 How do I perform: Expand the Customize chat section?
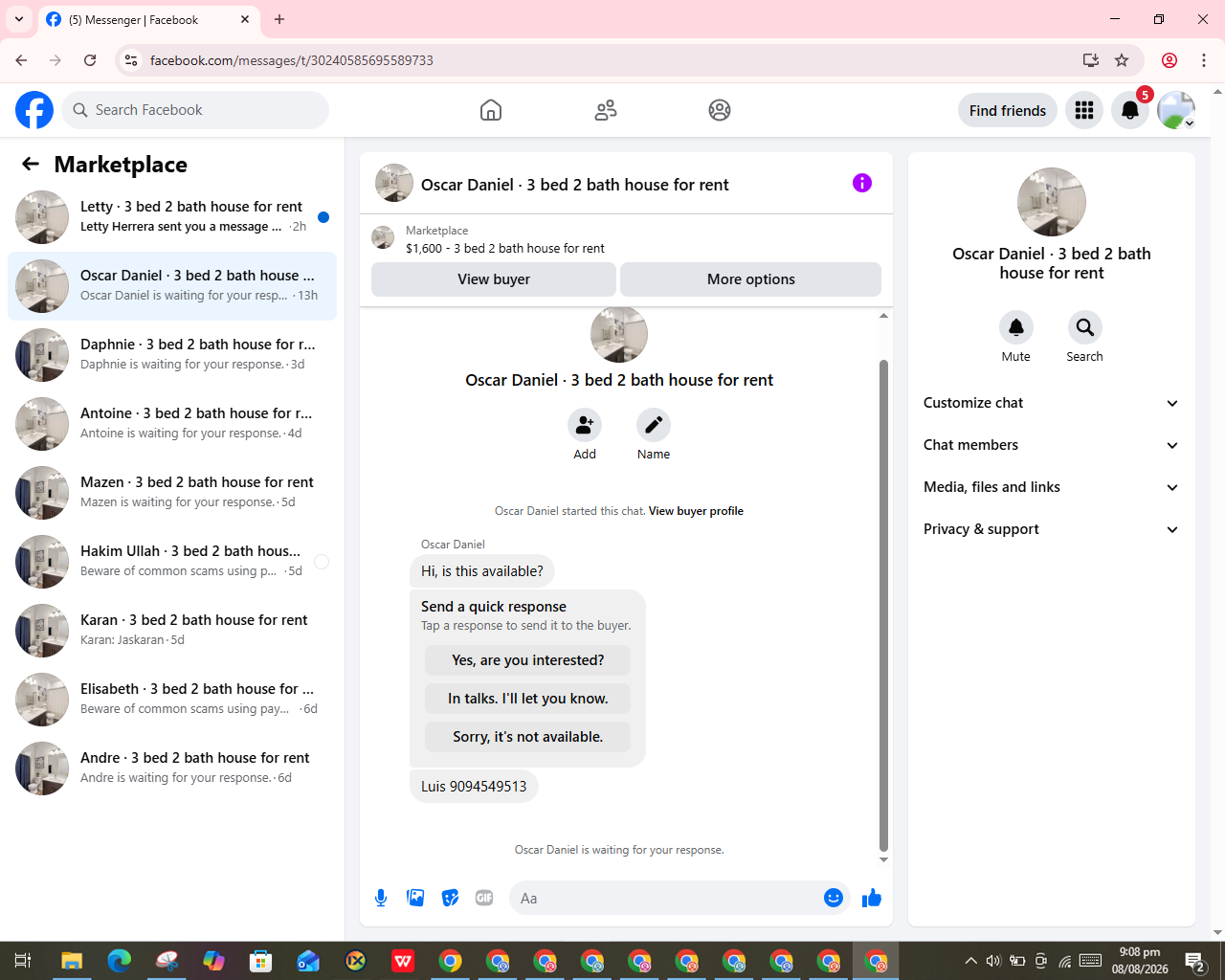[1051, 403]
